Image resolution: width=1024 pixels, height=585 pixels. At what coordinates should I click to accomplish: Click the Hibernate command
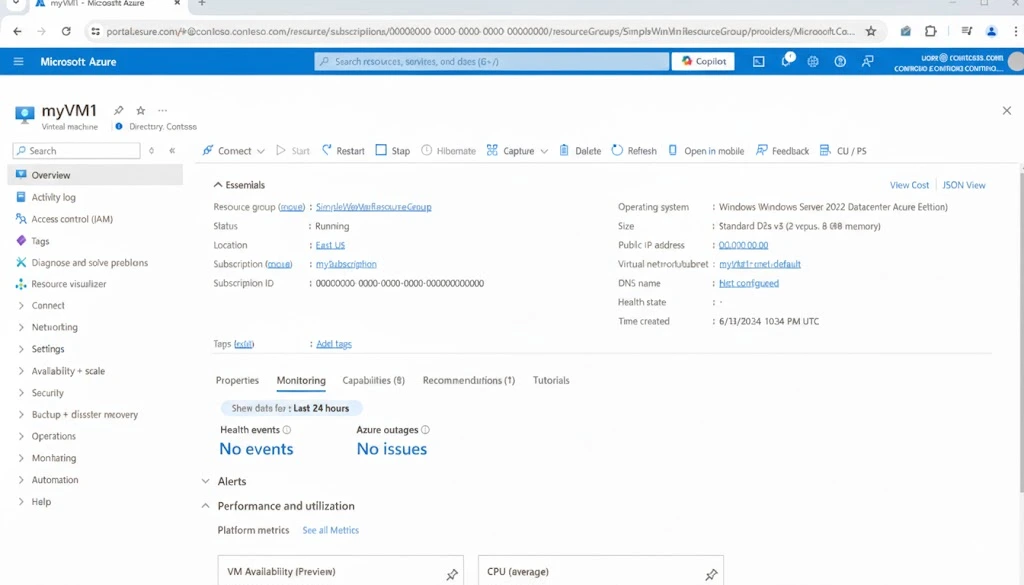coord(448,151)
